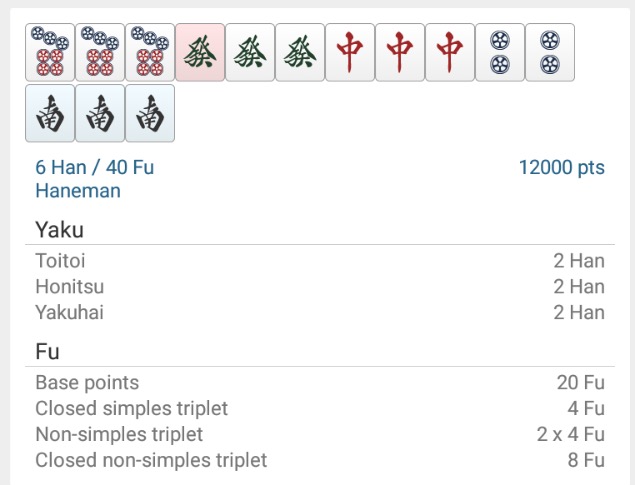Screen dimensions: 635x485
Task: Select the first south wind tile
Action: tap(50, 113)
